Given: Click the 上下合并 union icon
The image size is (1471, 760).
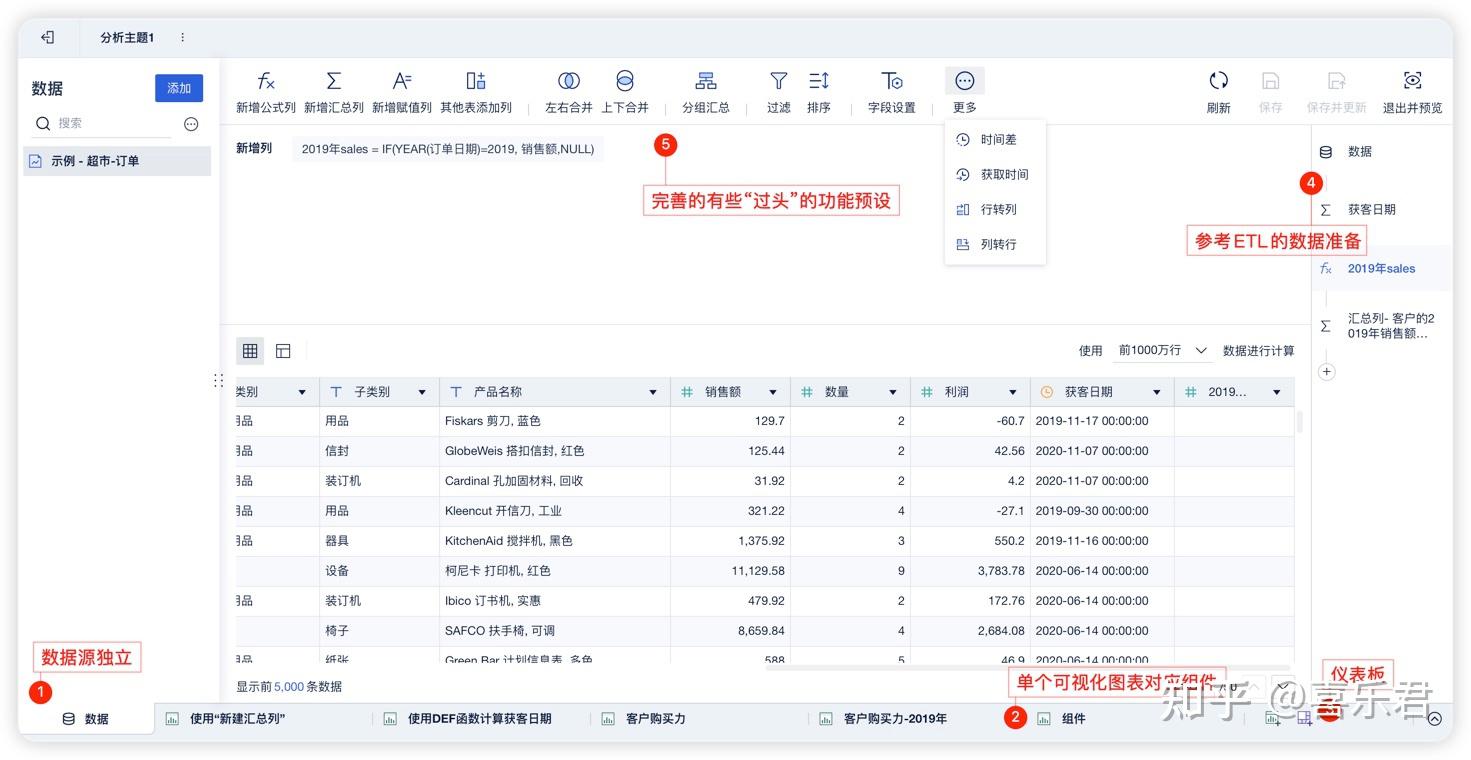Looking at the screenshot, I should [x=625, y=90].
